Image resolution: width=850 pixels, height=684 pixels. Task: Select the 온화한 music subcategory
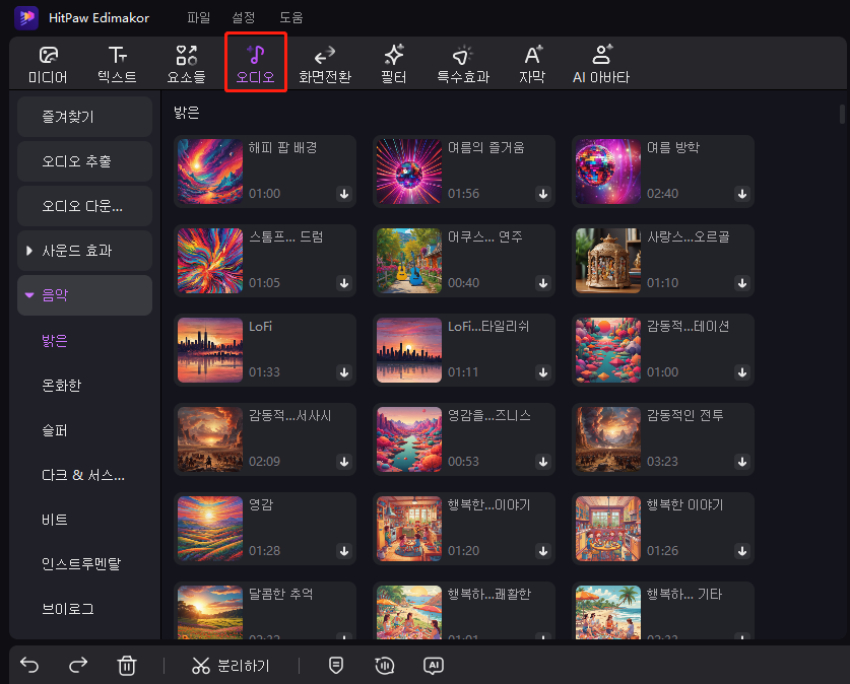61,385
